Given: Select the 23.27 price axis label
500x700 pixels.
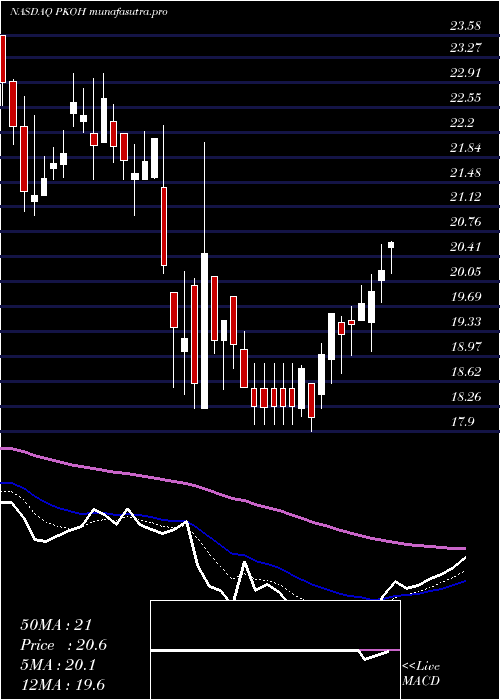Looking at the screenshot, I should click(x=465, y=47).
